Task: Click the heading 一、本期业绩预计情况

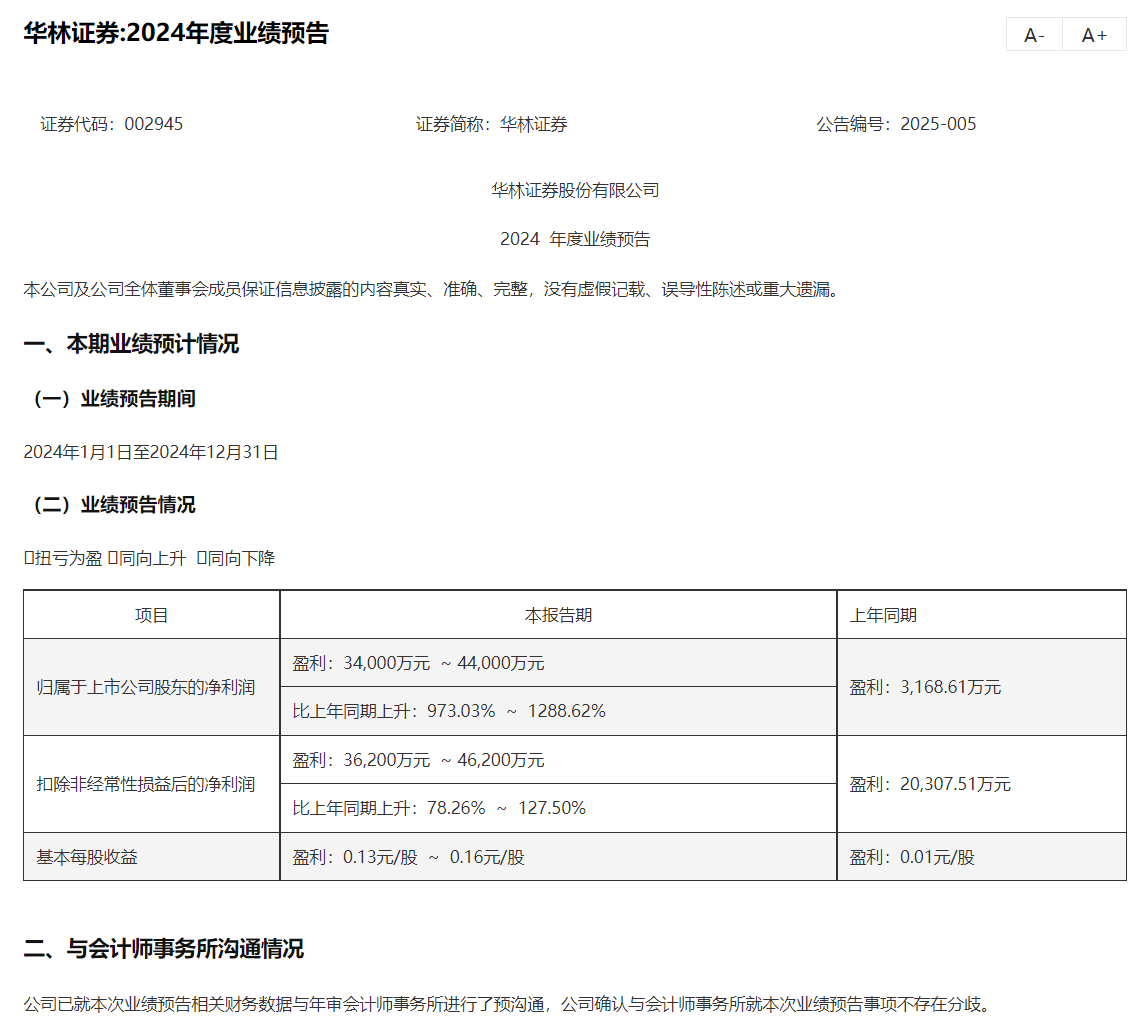Action: tap(131, 344)
